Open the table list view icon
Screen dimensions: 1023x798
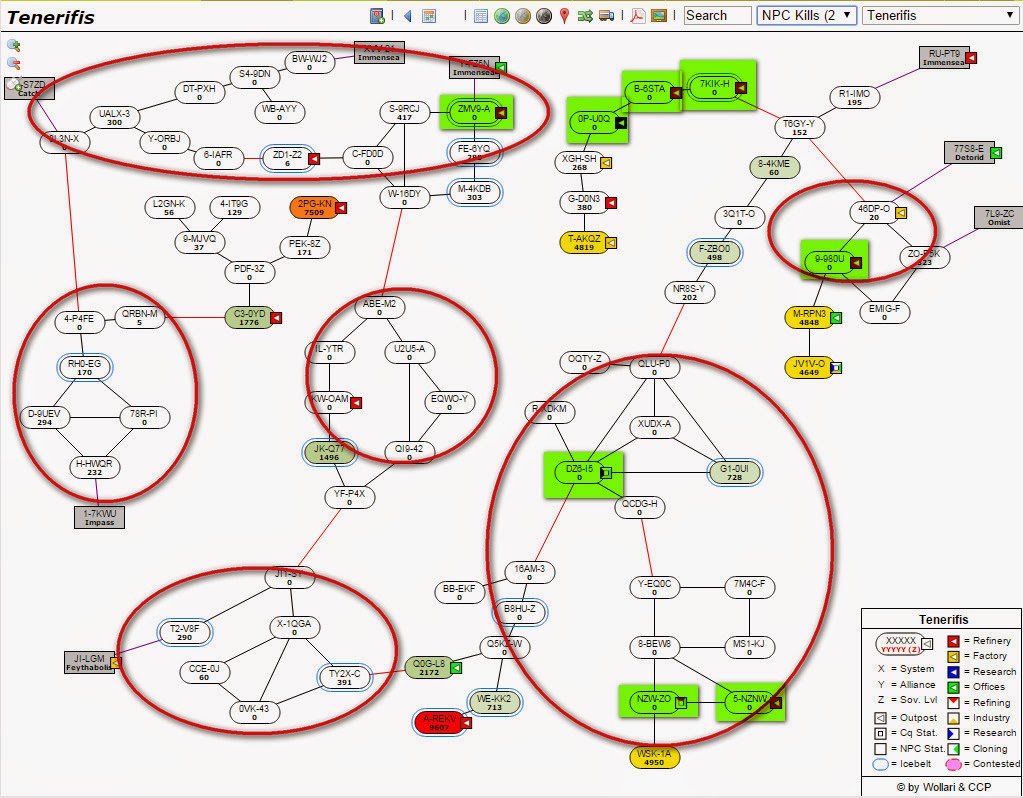[481, 16]
